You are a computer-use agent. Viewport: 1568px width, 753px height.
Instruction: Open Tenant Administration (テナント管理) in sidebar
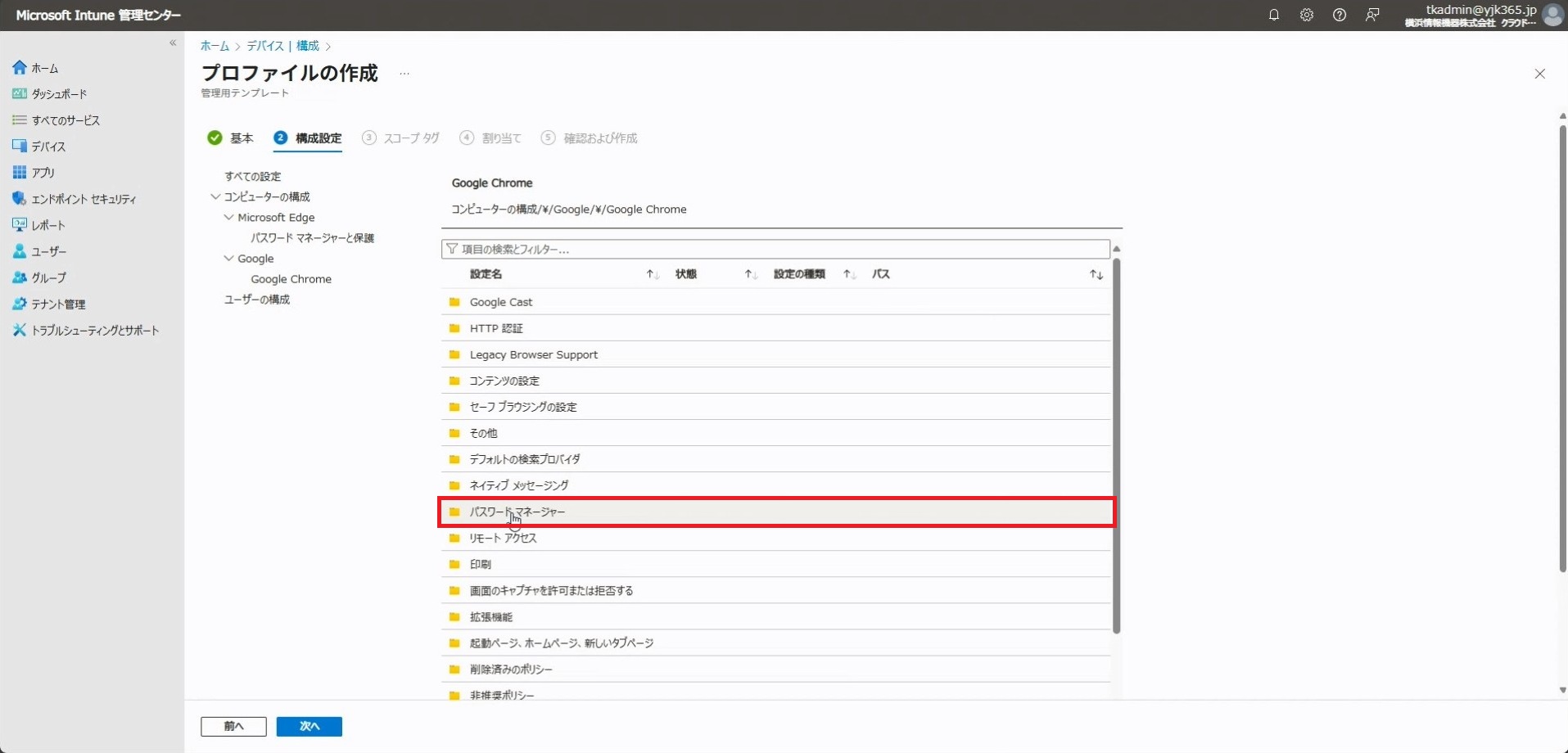(x=58, y=304)
